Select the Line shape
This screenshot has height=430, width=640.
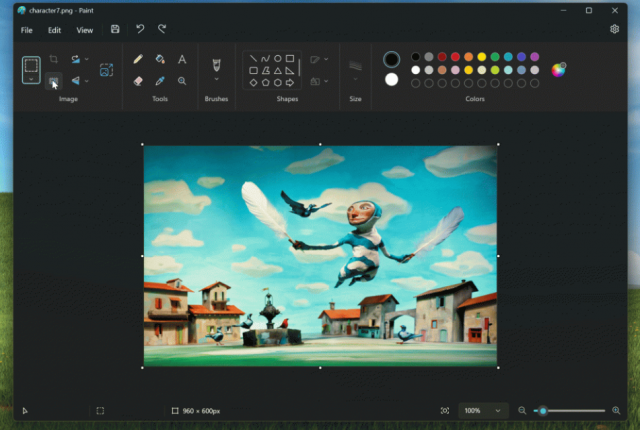coord(253,58)
